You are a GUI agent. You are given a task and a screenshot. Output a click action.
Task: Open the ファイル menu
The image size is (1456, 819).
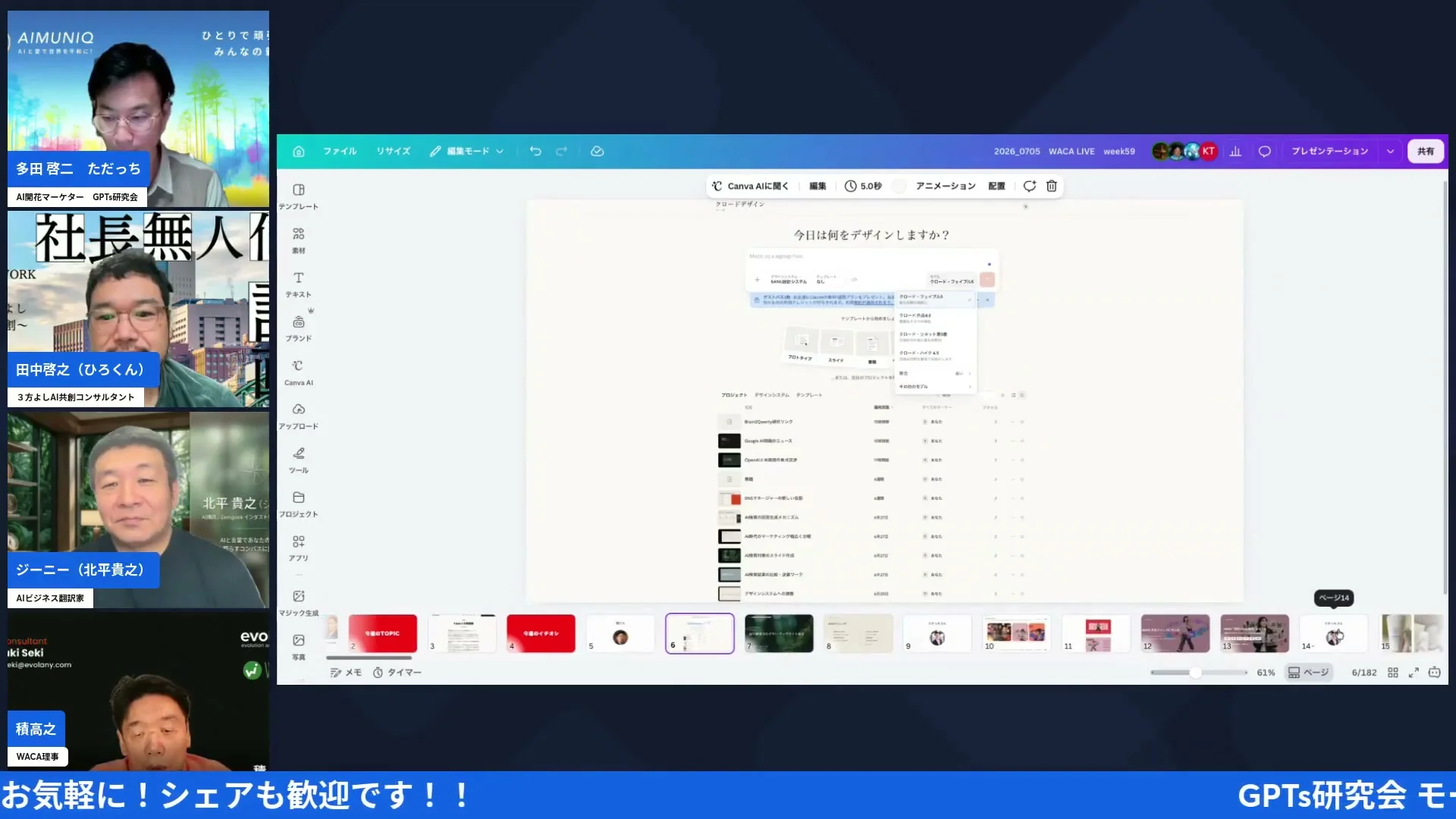click(340, 151)
